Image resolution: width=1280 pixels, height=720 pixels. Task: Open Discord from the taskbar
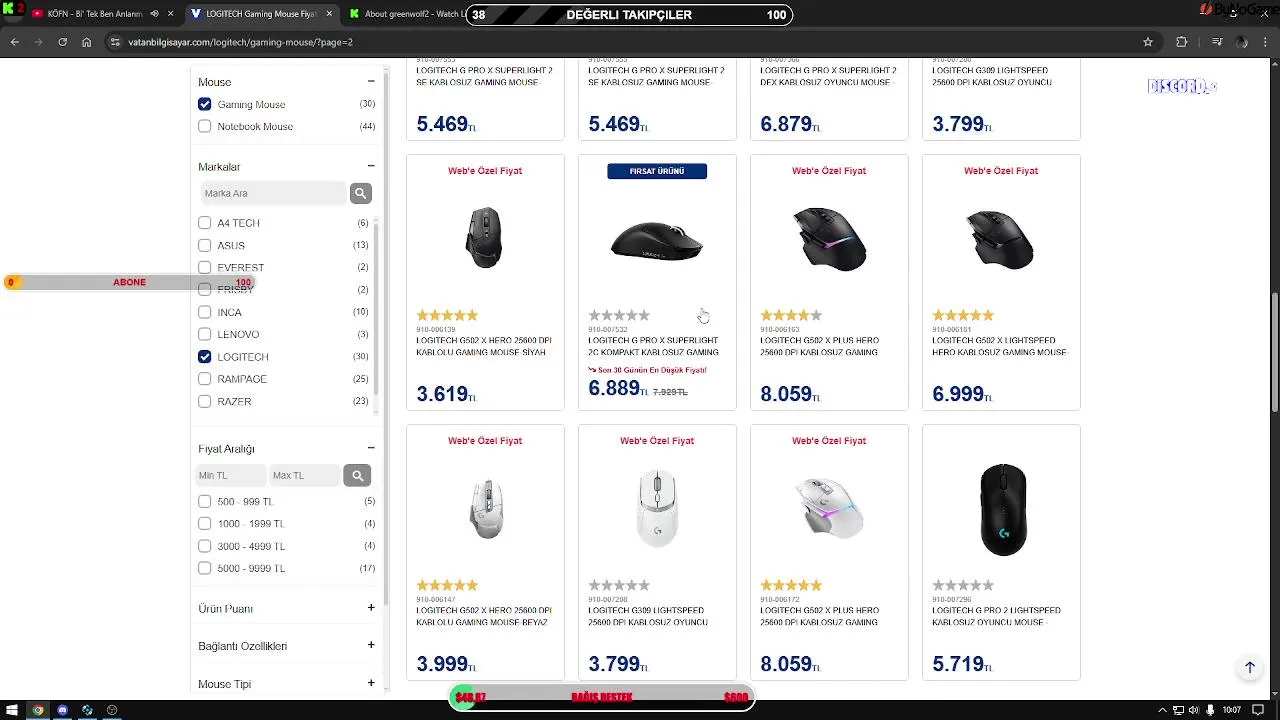[63, 710]
